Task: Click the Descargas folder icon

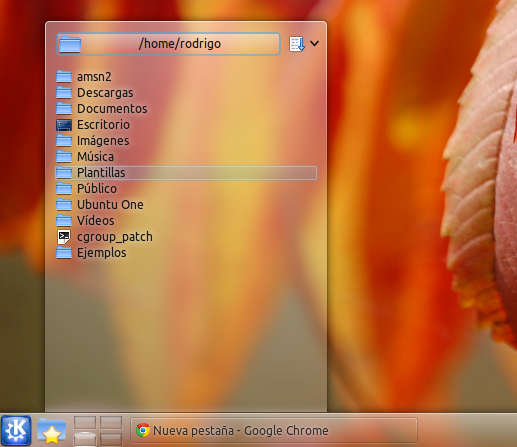Action: point(64,92)
